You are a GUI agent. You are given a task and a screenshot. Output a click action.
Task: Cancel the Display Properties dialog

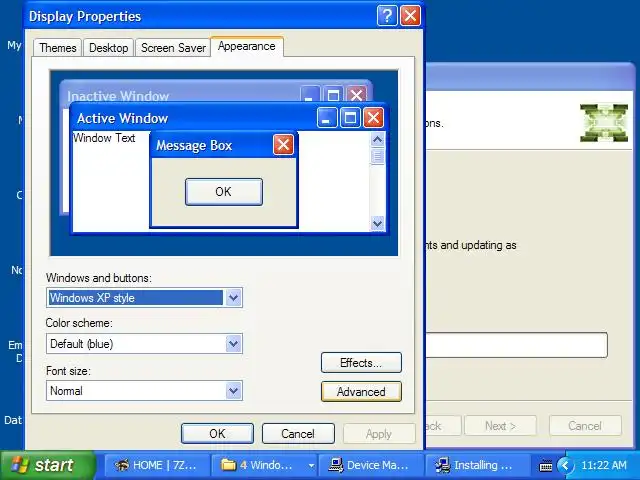coord(298,433)
